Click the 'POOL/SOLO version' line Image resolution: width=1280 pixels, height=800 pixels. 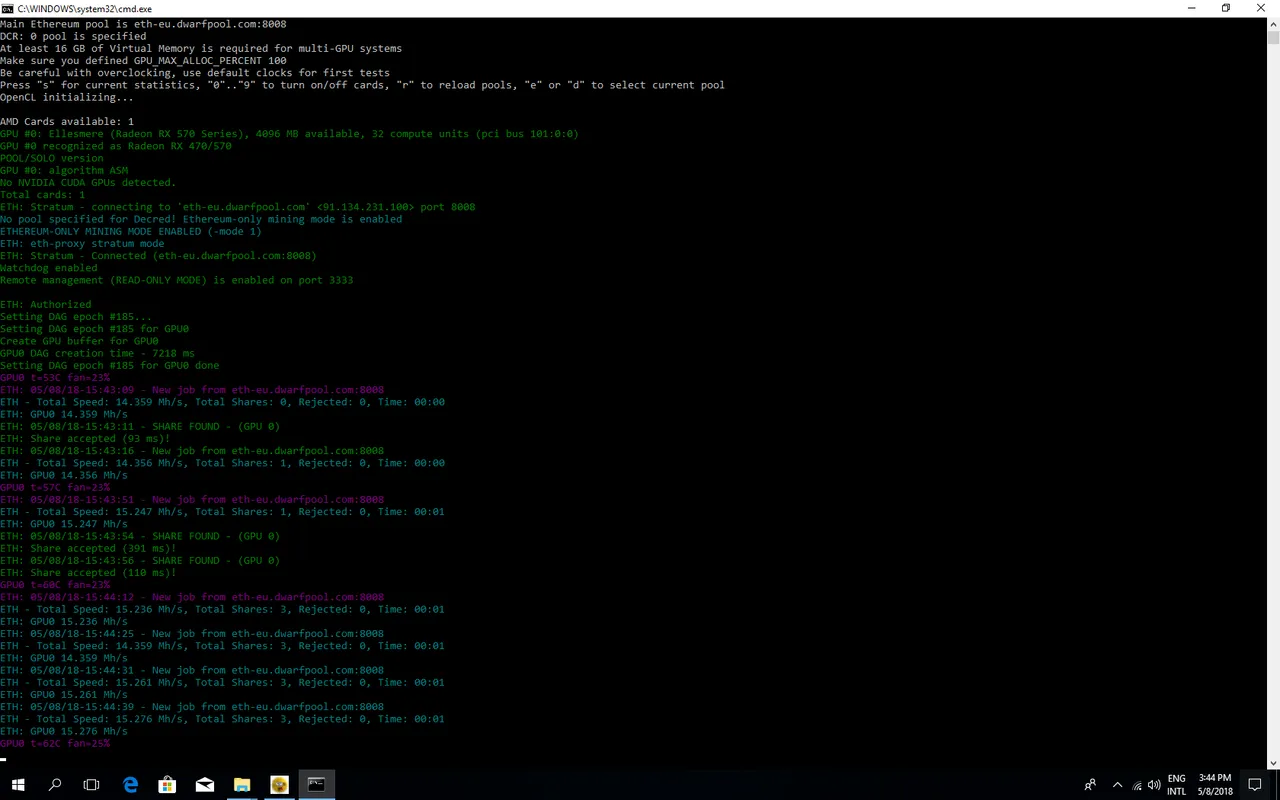pos(52,158)
